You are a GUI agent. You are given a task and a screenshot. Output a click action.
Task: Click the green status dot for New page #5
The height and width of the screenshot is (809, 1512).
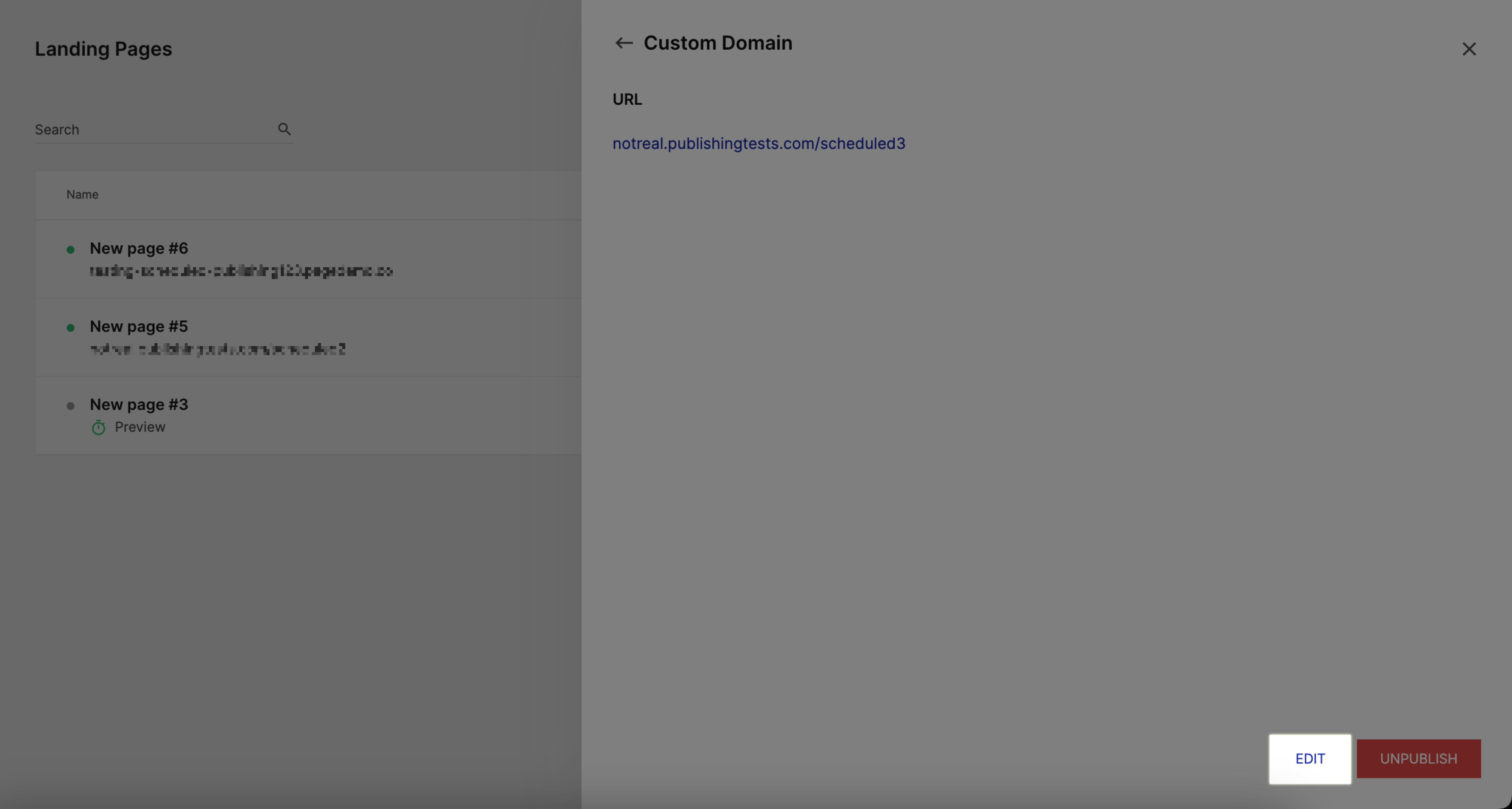point(71,328)
